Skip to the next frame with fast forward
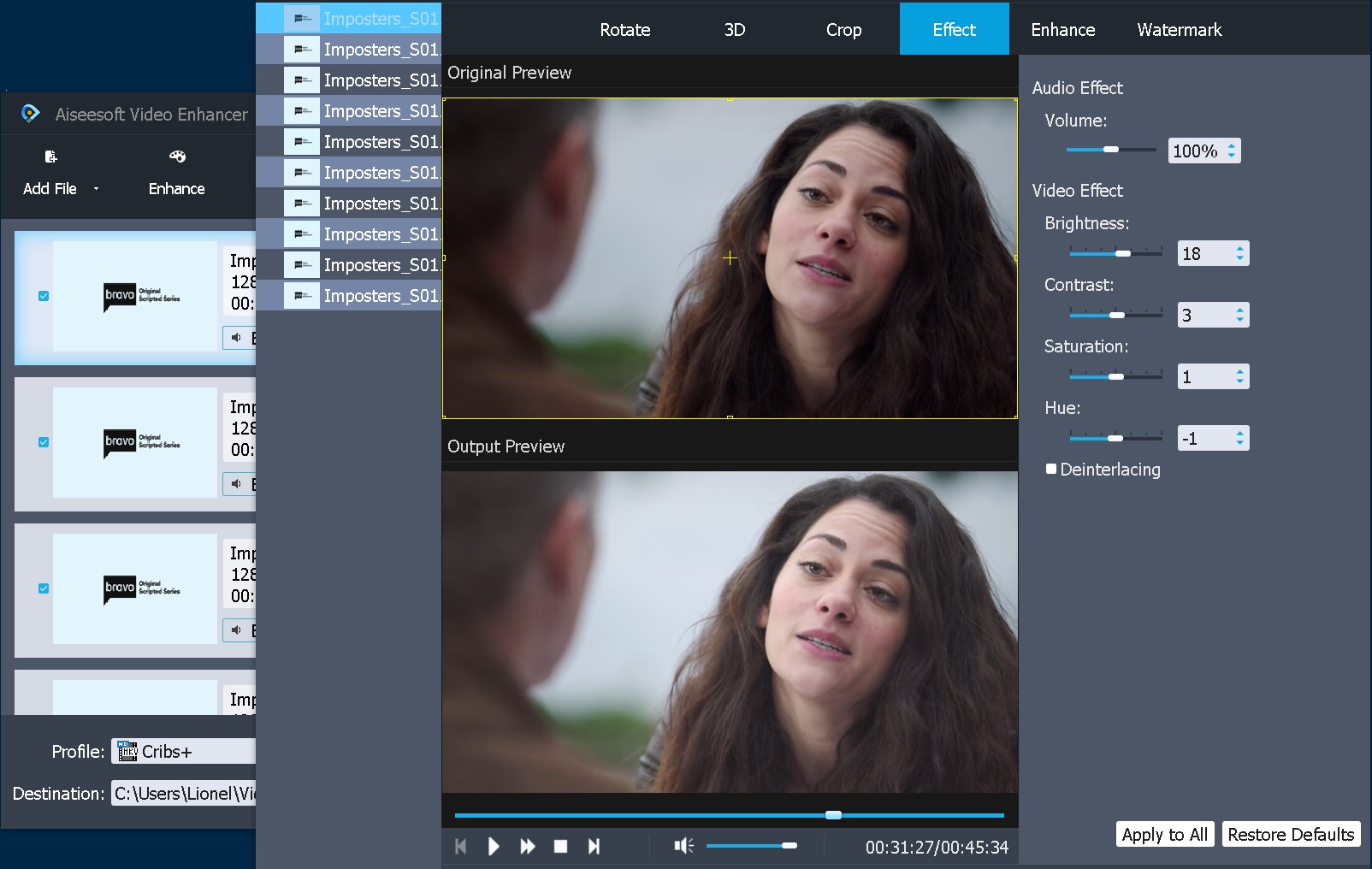Viewport: 1372px width, 869px height. (x=528, y=846)
